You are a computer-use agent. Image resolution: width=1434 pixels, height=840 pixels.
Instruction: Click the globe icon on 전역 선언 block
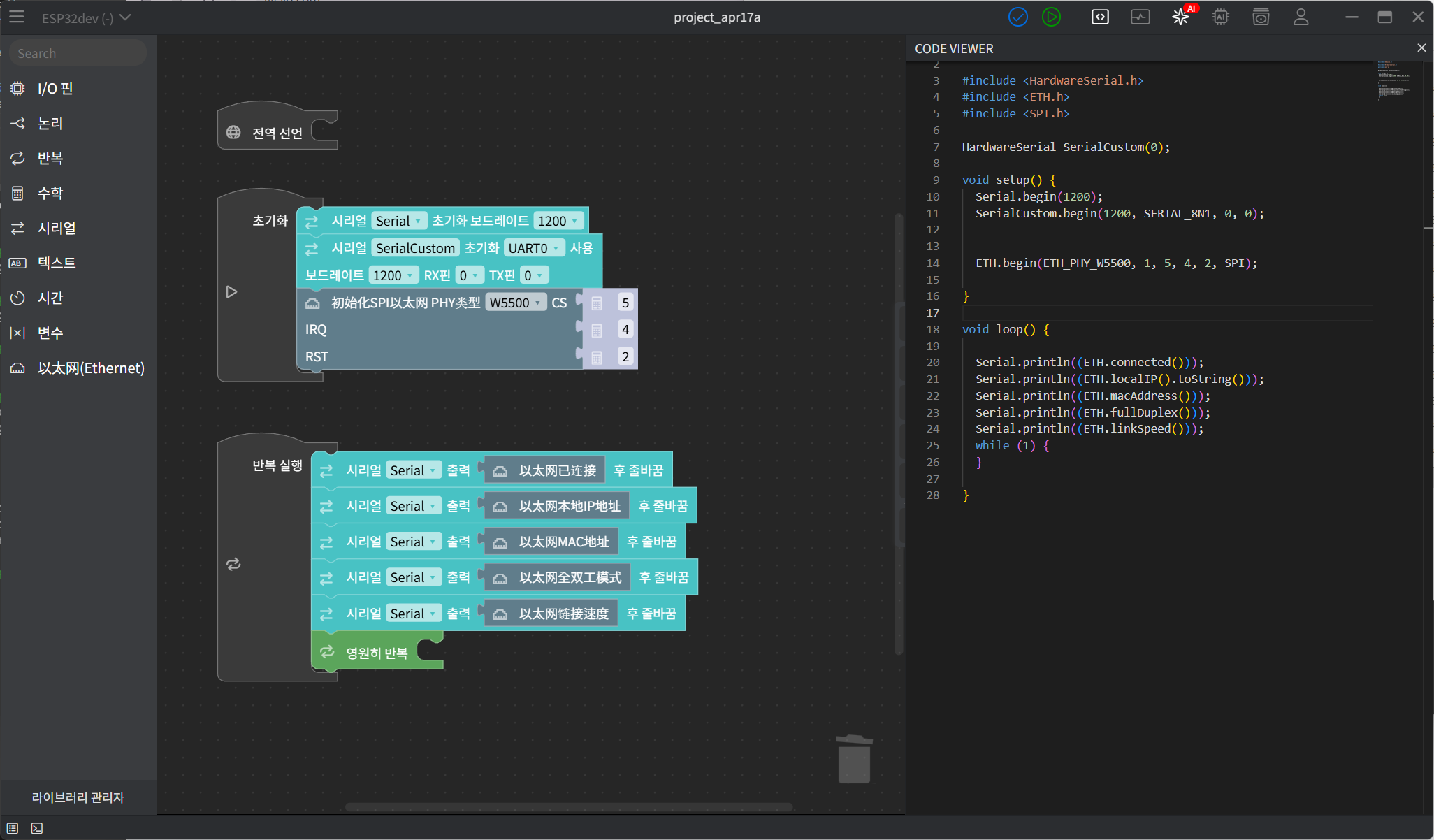[233, 133]
